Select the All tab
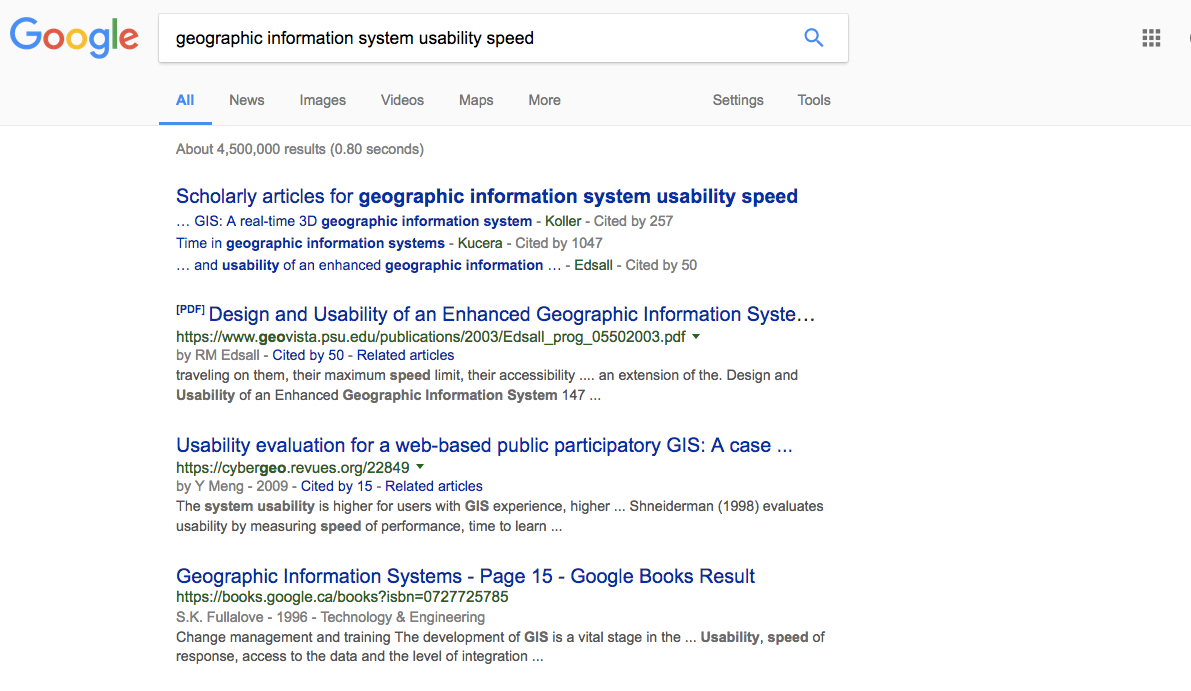1191x691 pixels. (x=185, y=100)
